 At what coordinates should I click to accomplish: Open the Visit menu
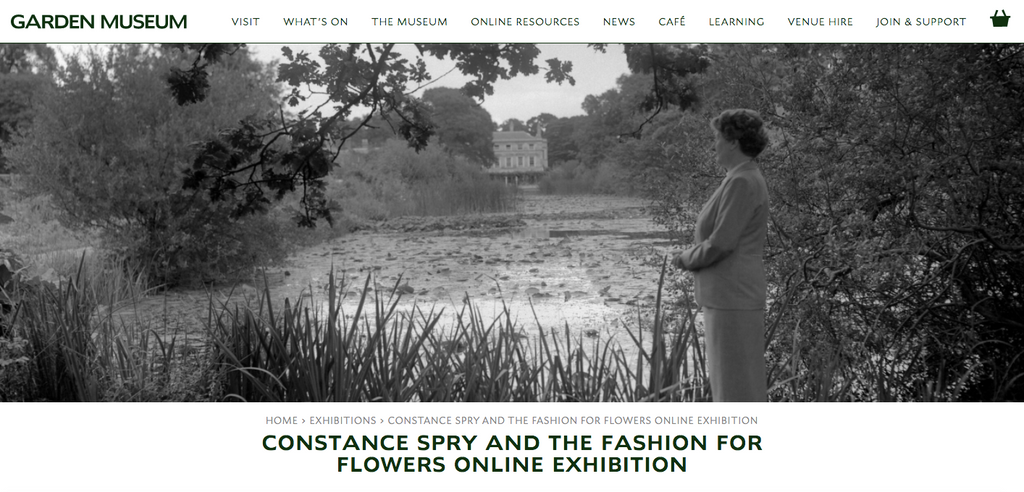click(x=246, y=22)
